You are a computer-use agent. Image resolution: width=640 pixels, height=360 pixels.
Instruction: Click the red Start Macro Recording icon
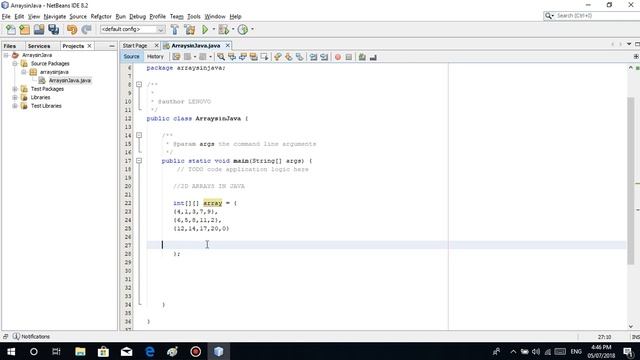pos(338,57)
